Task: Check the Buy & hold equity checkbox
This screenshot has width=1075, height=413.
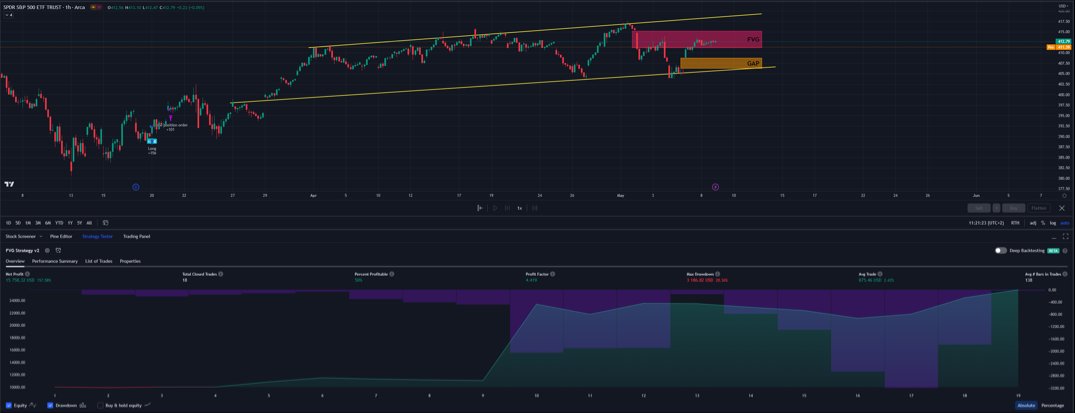Action: tap(100, 405)
